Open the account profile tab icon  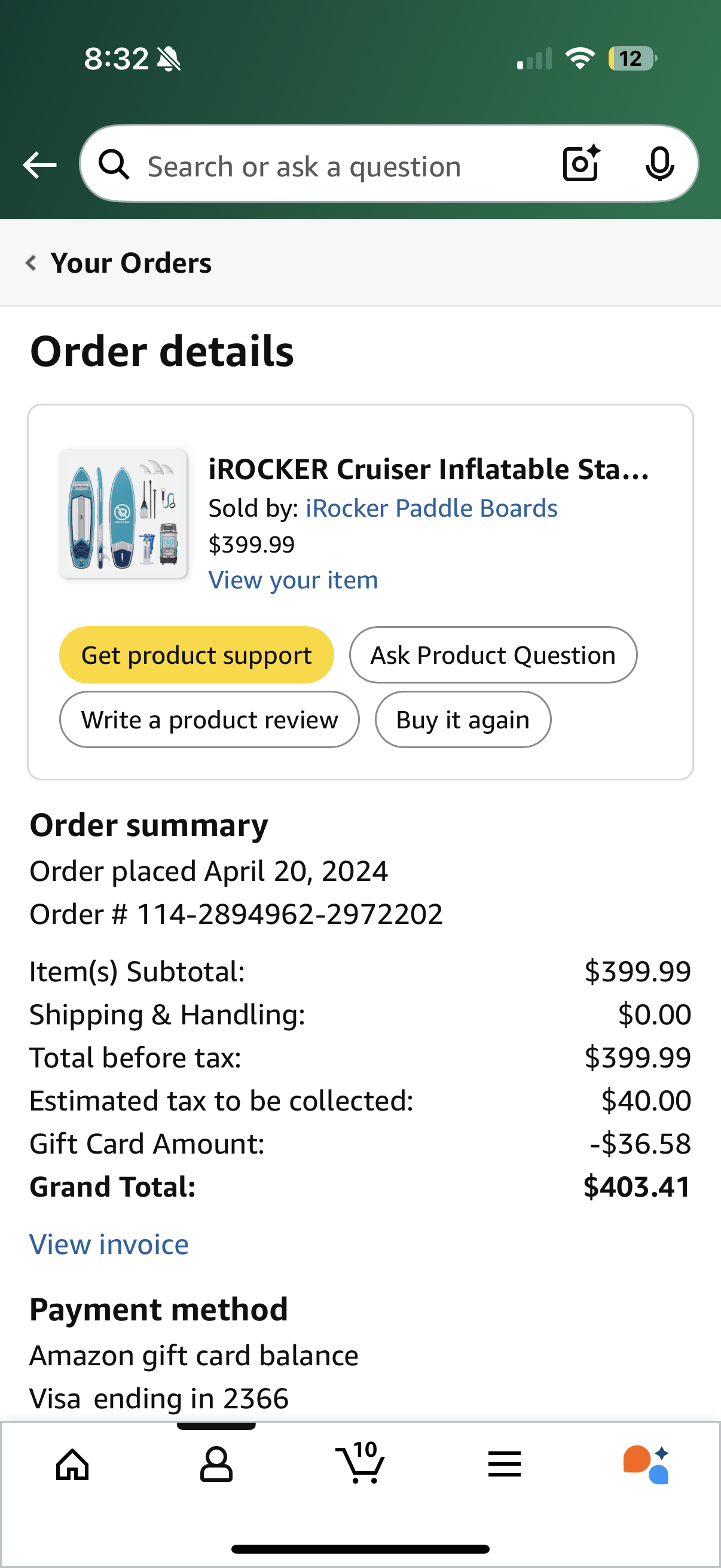[x=216, y=1465]
